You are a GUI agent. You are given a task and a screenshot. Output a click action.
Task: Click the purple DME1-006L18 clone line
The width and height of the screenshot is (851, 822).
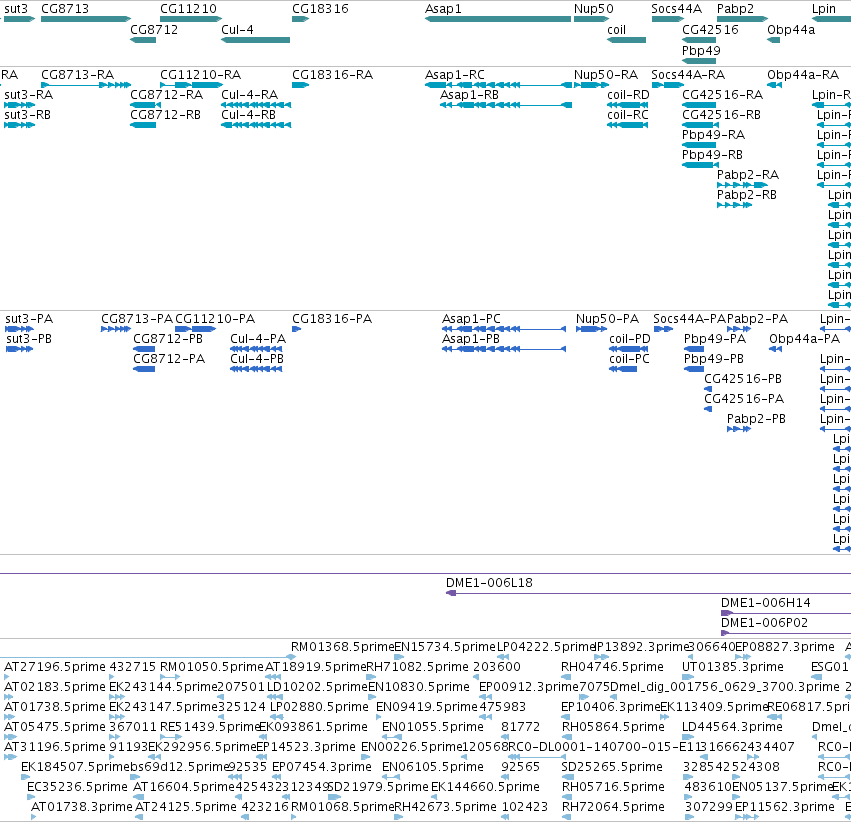click(x=648, y=593)
